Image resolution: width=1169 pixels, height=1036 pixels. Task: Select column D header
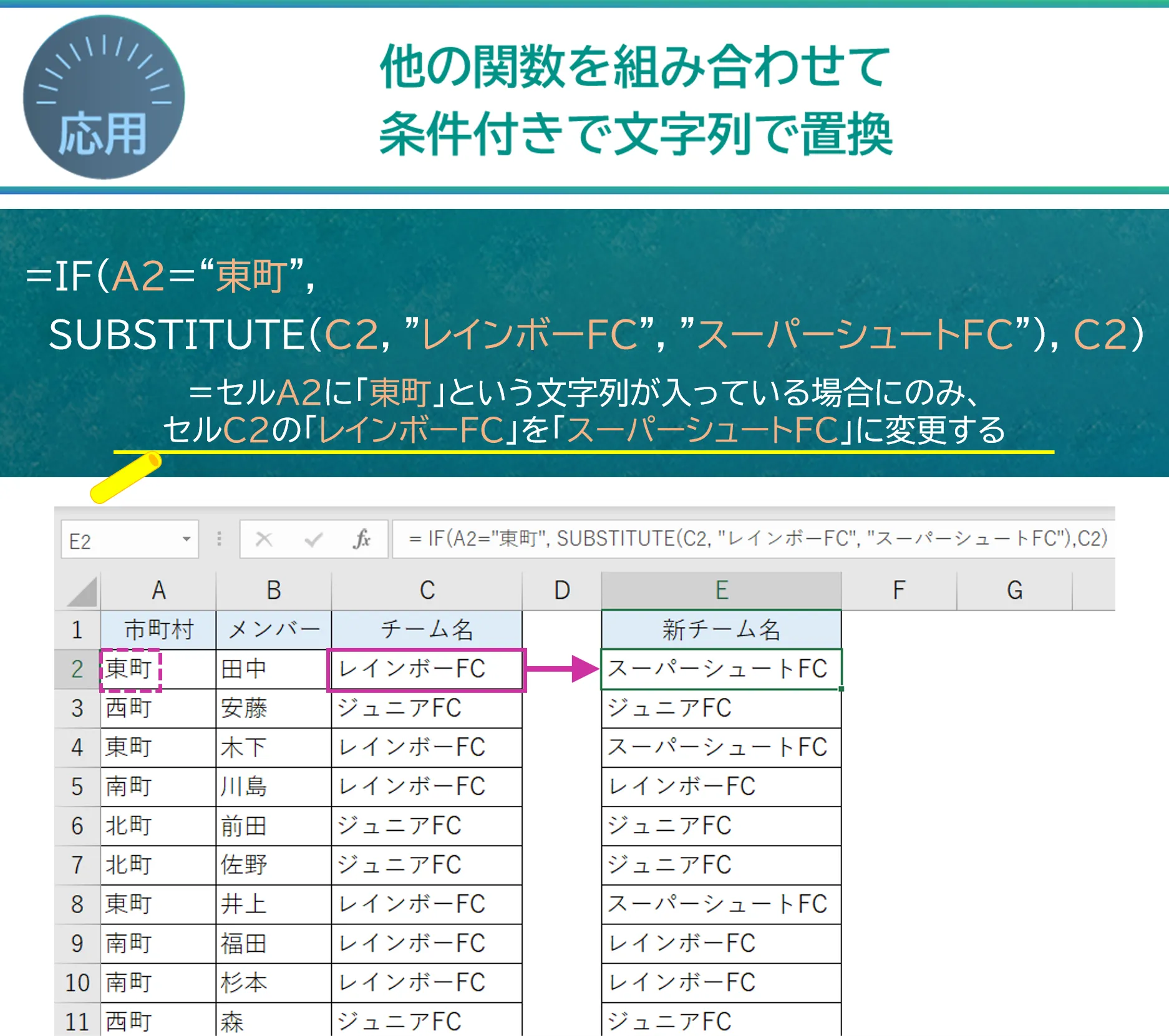[x=562, y=591]
